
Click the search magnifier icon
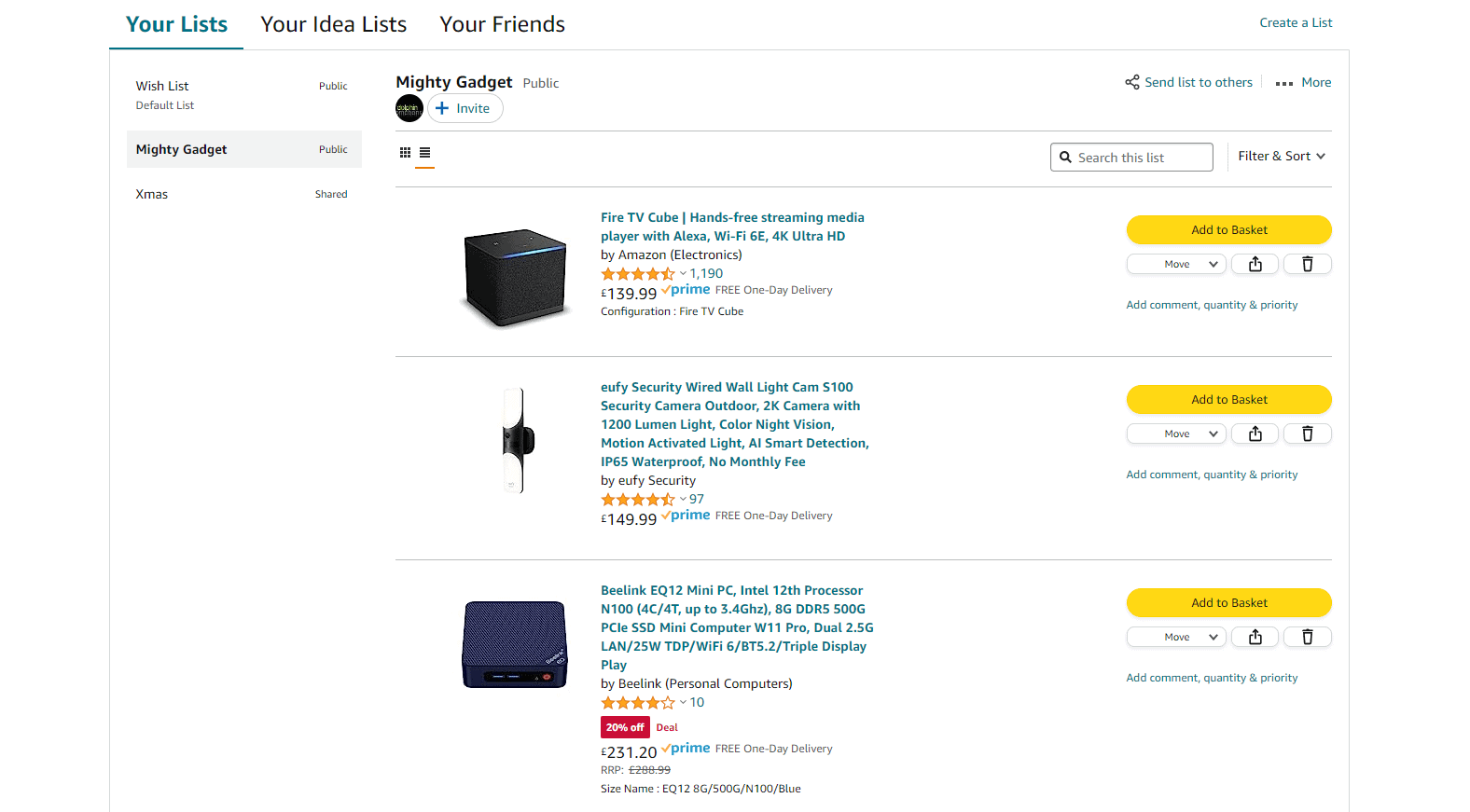coord(1066,157)
